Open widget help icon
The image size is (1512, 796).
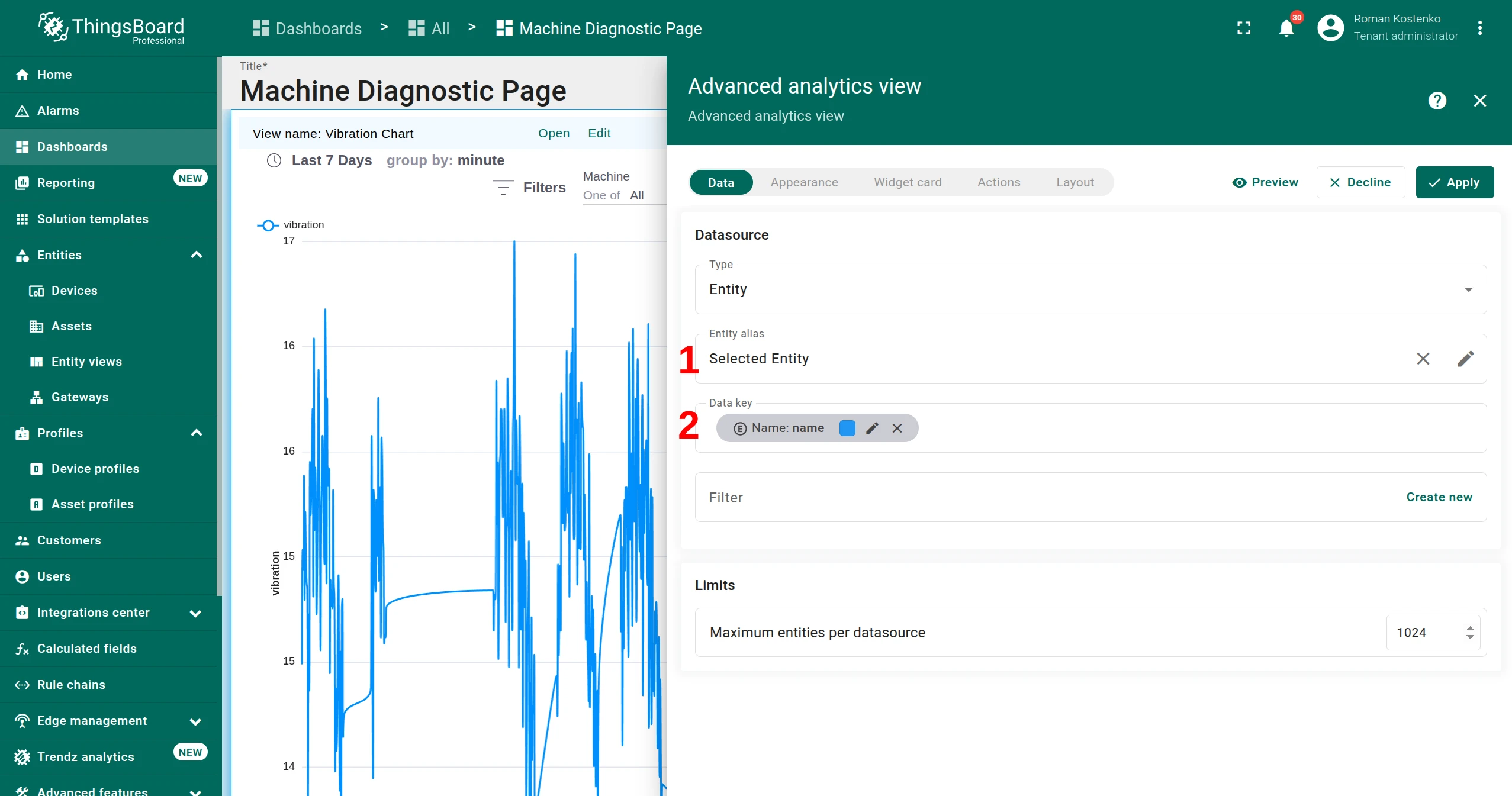coord(1437,101)
